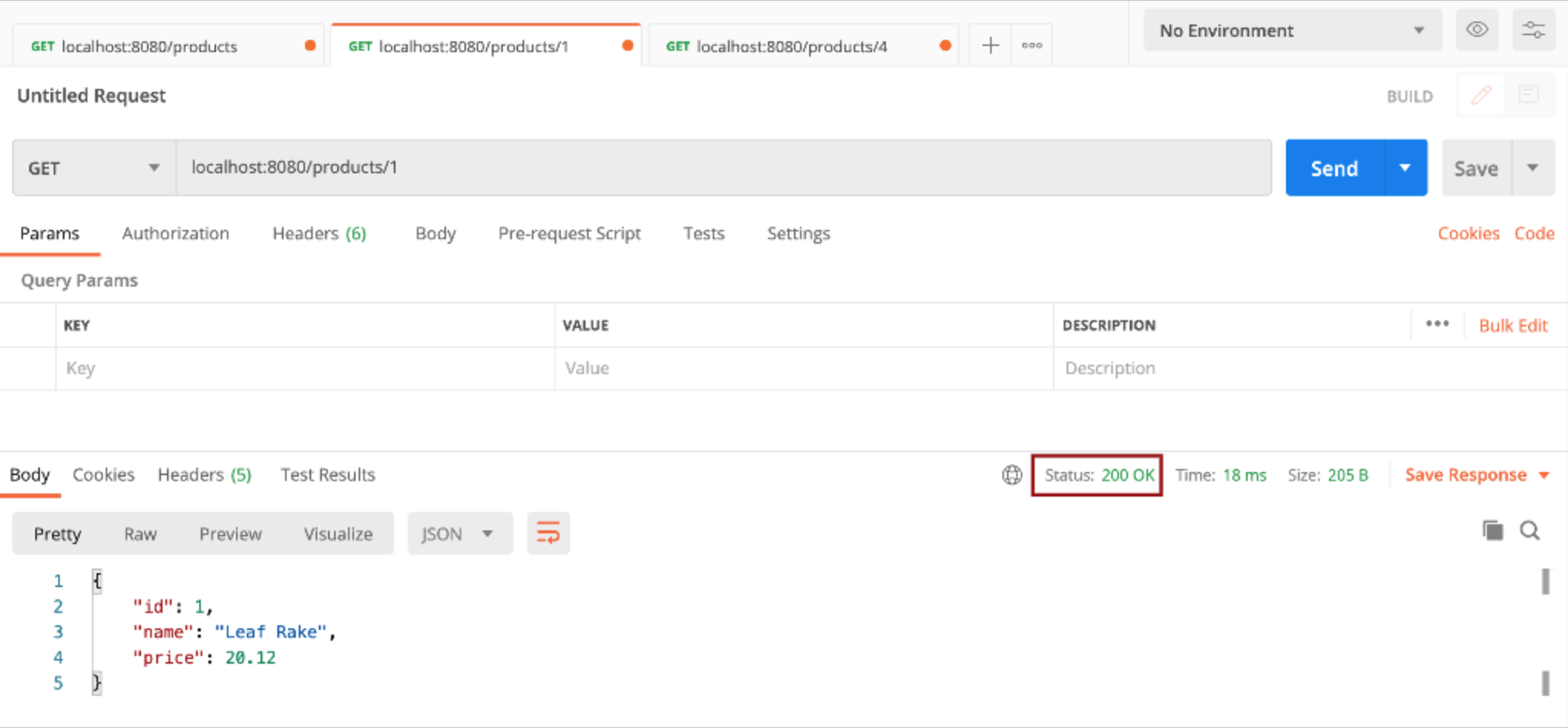
Task: Toggle line wrap in response body
Action: point(548,533)
